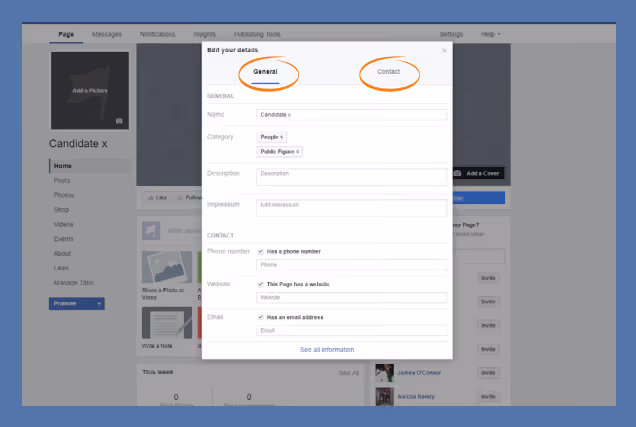Viewport: 636px width, 427px height.
Task: Open Share a Photo or Video tile
Action: (167, 276)
